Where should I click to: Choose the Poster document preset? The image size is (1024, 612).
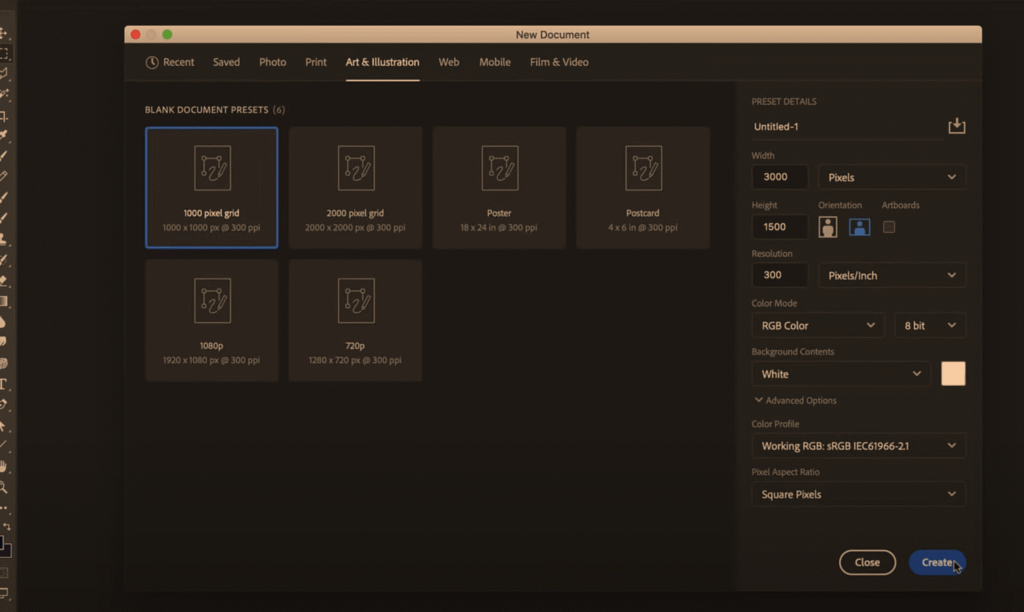[x=499, y=188]
